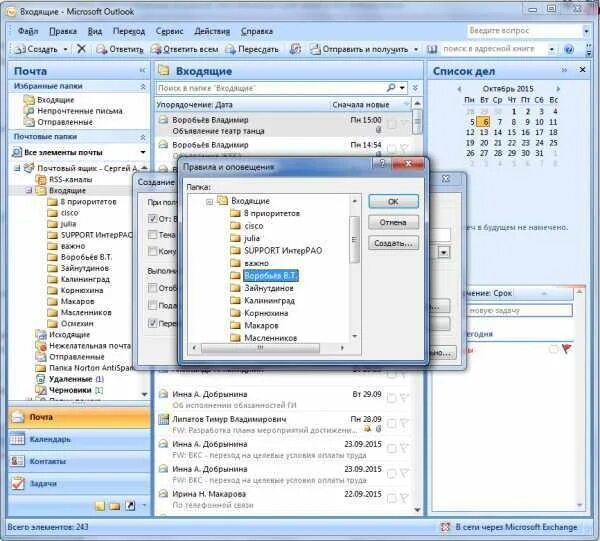Toggle the Пода... sound checkbox
This screenshot has height=541, width=600.
click(x=152, y=305)
